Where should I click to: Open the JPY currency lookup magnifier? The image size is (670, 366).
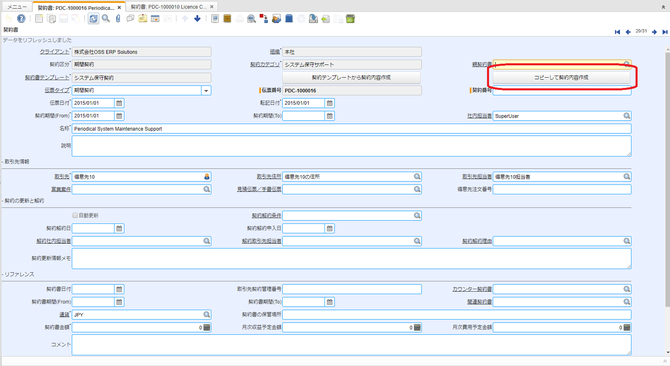206,315
